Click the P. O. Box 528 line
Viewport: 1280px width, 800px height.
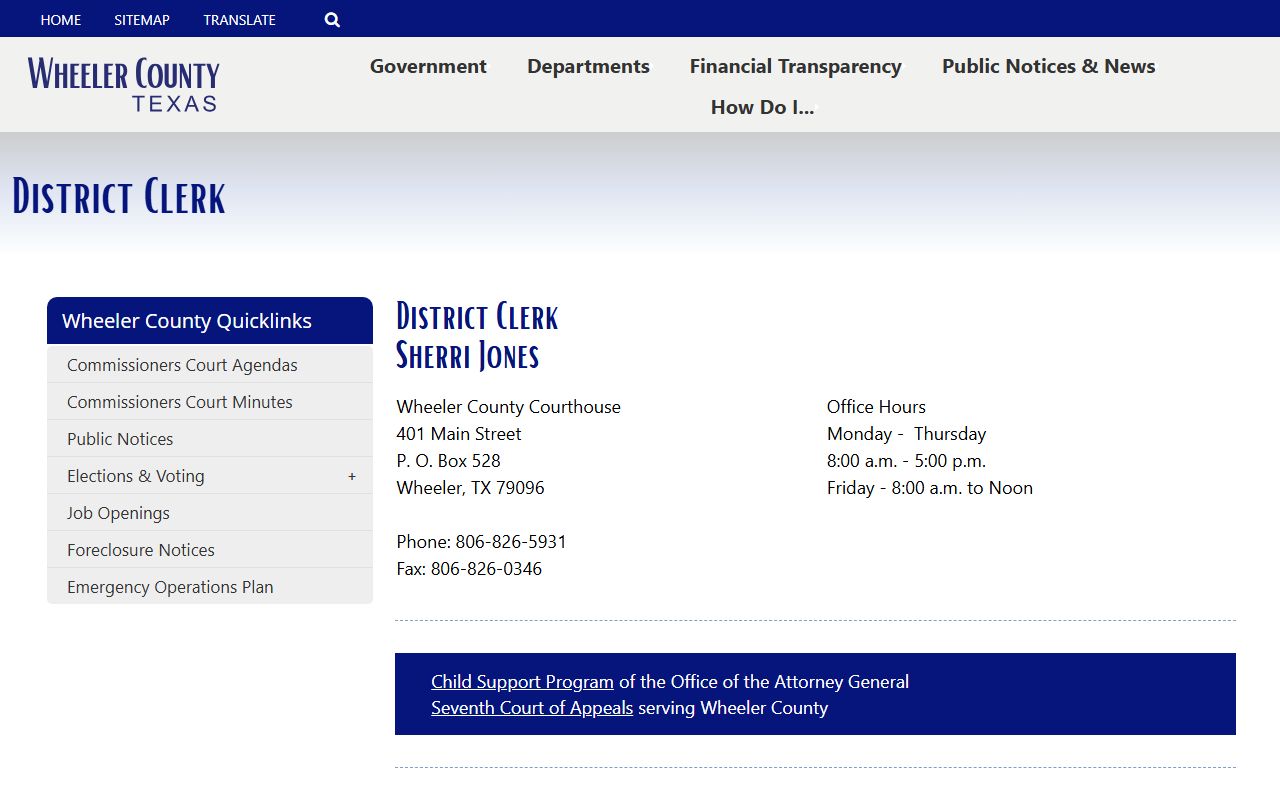click(x=448, y=461)
